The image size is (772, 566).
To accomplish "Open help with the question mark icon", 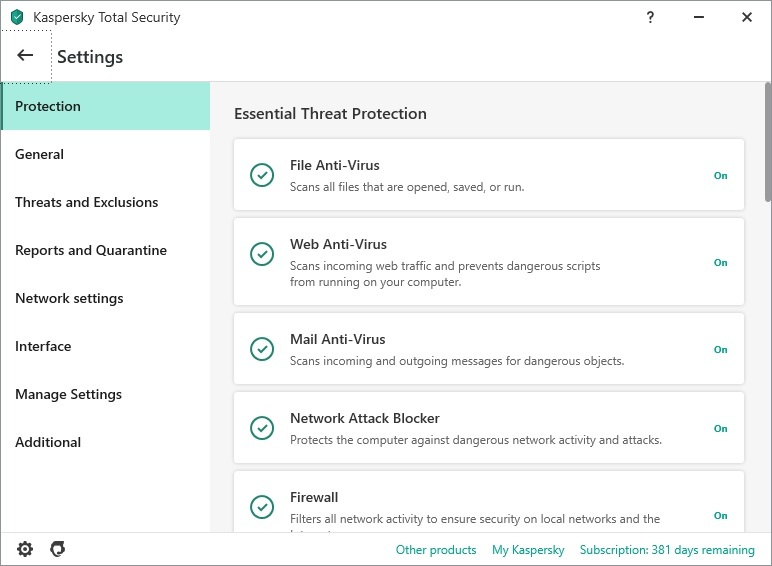I will [650, 17].
